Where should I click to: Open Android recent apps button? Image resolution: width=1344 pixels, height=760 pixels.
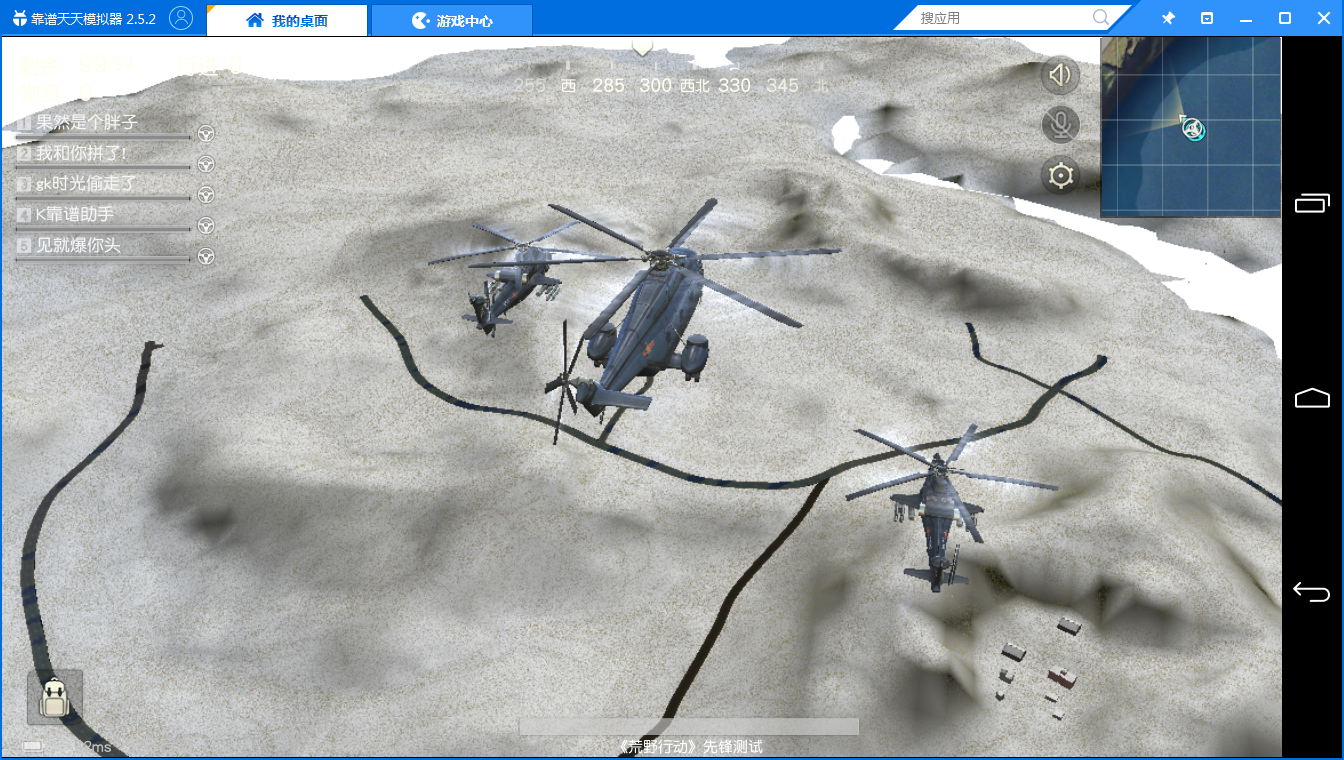click(x=1312, y=204)
